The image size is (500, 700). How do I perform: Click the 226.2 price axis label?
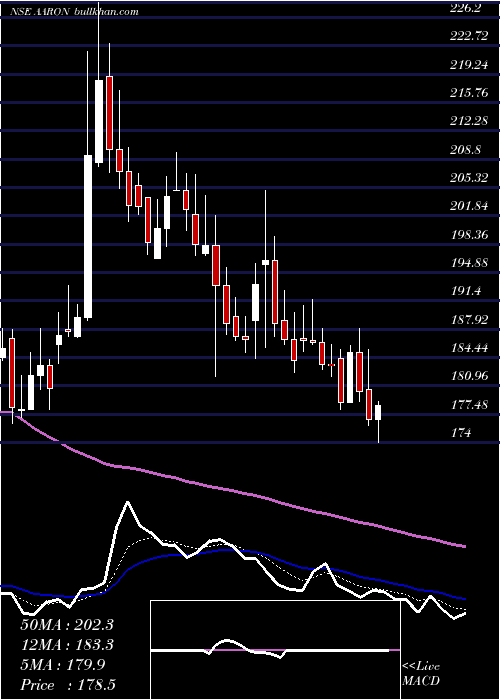coord(468,7)
